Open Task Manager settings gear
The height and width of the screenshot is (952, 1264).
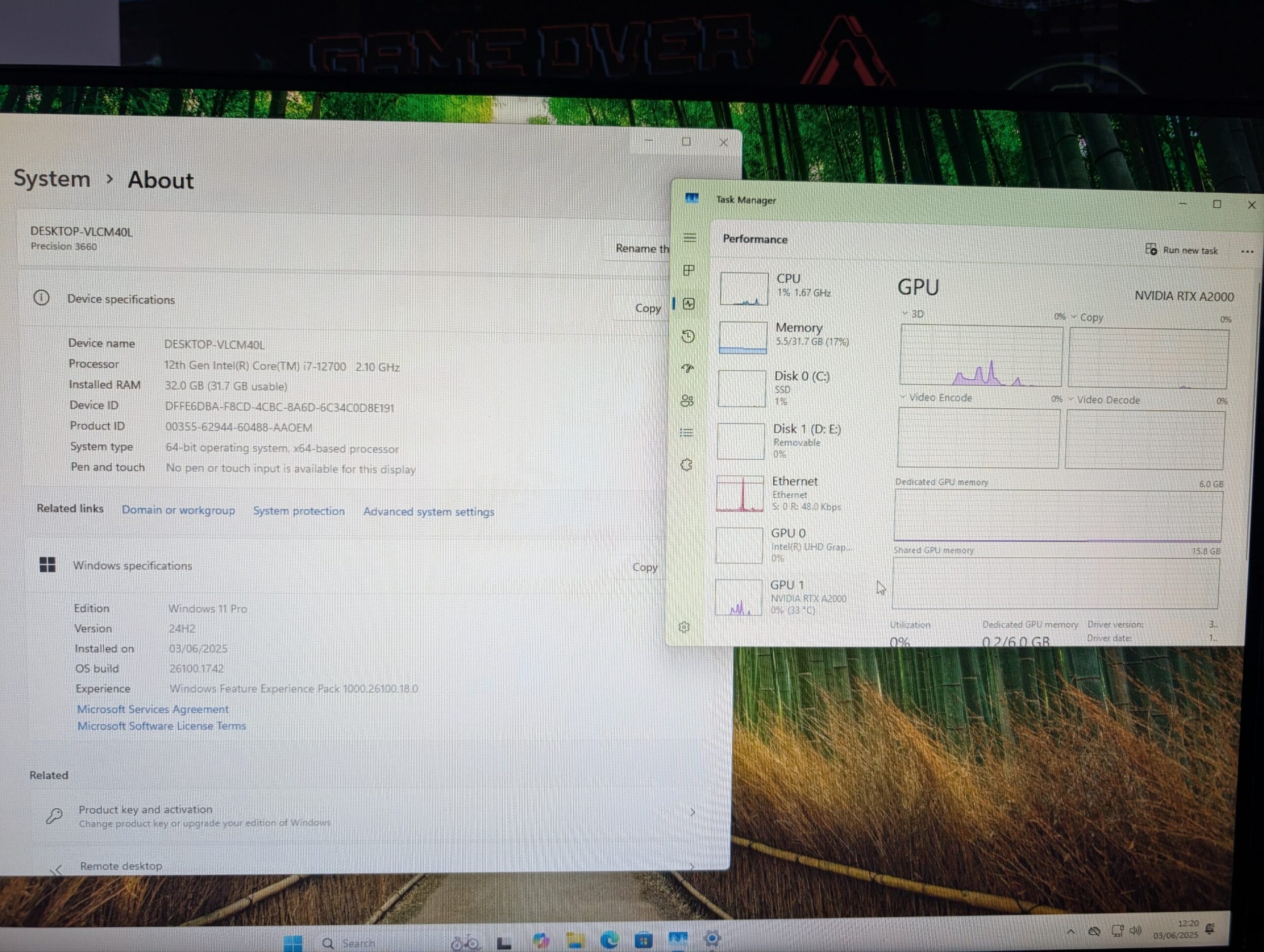684,628
